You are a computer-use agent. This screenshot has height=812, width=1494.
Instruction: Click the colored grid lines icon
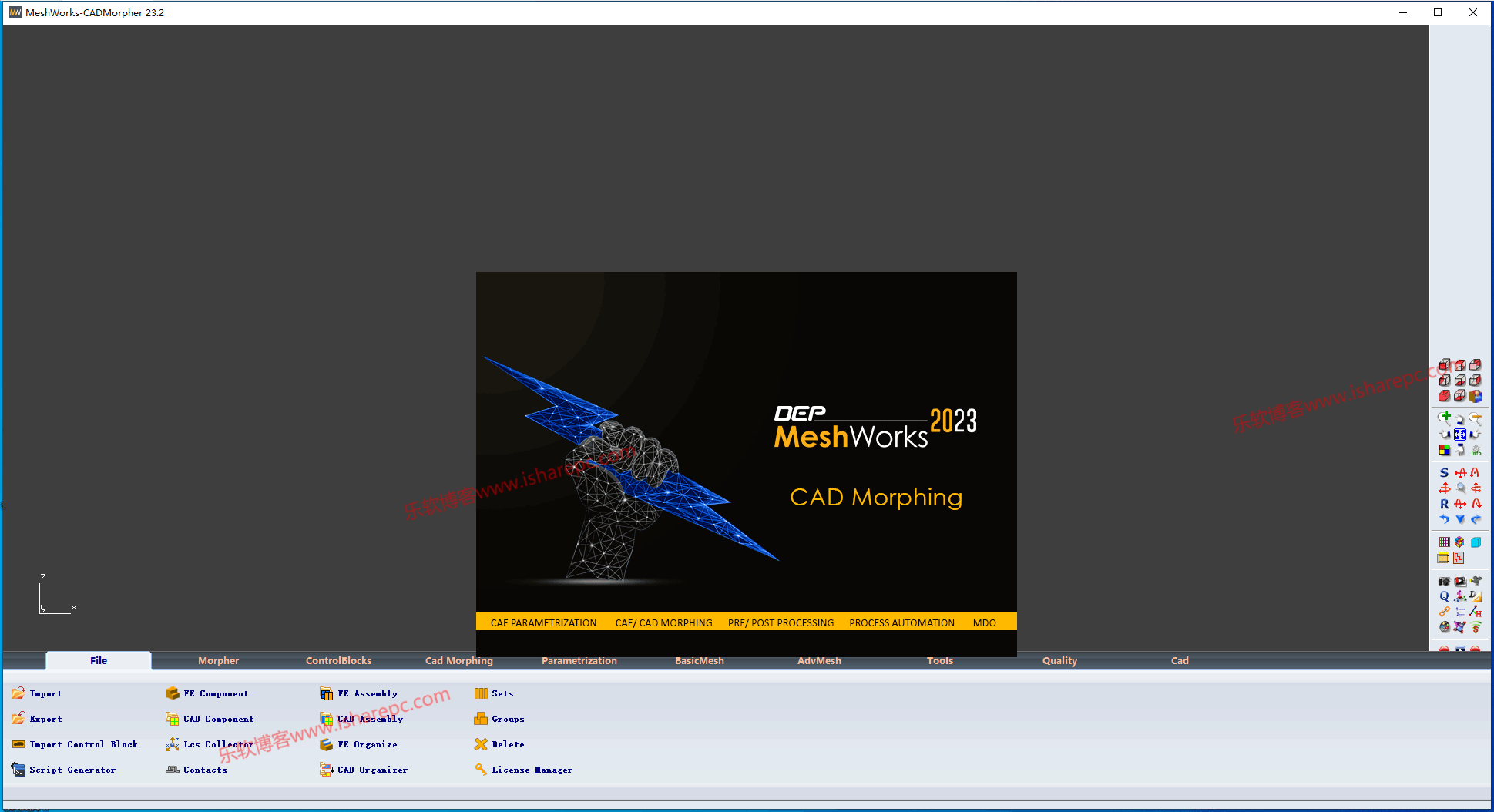click(x=1445, y=542)
